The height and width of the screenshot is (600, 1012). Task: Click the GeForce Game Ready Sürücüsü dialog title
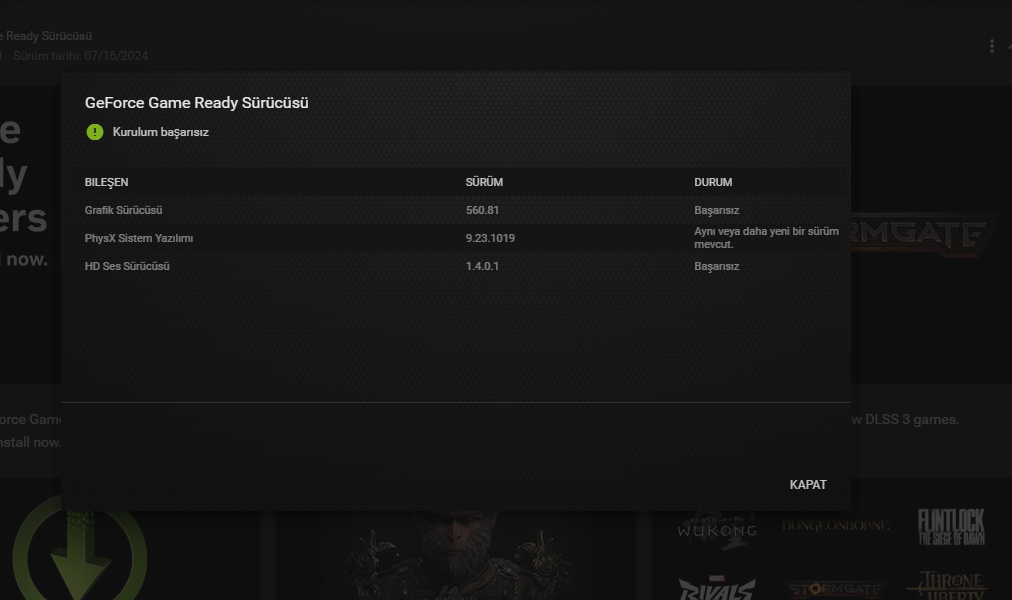(x=196, y=103)
